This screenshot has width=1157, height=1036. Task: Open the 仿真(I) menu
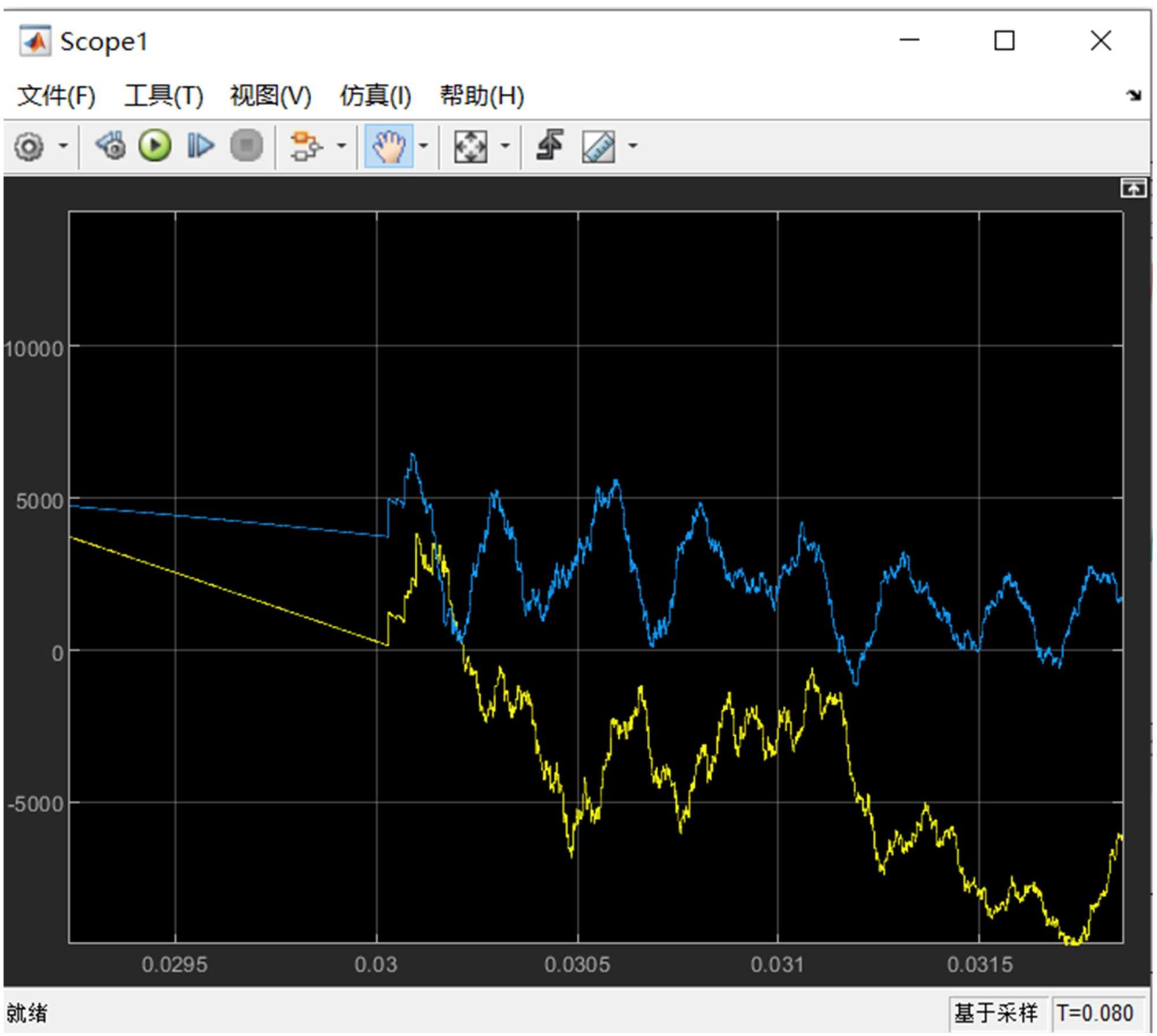tap(375, 95)
